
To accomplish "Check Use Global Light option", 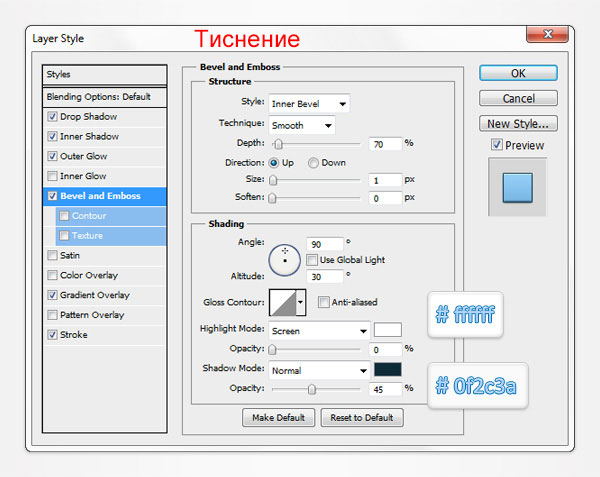I will (x=312, y=260).
